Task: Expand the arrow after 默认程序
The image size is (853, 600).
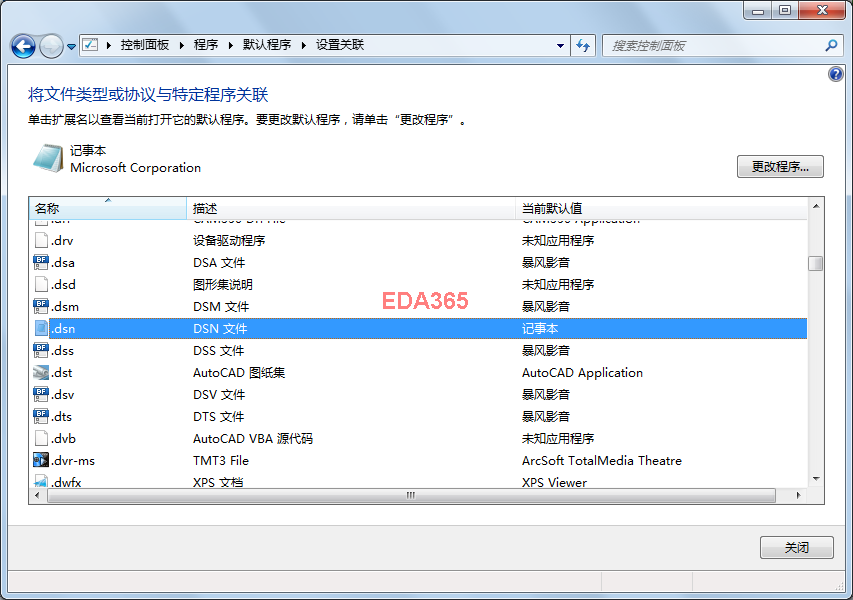Action: (304, 45)
